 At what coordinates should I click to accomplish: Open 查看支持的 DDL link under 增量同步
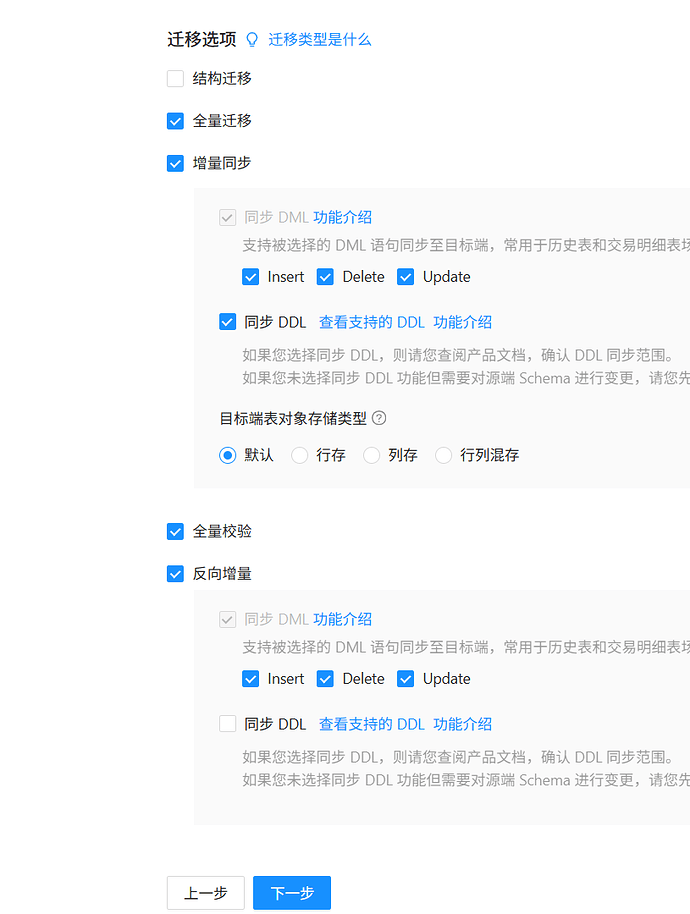tap(372, 322)
